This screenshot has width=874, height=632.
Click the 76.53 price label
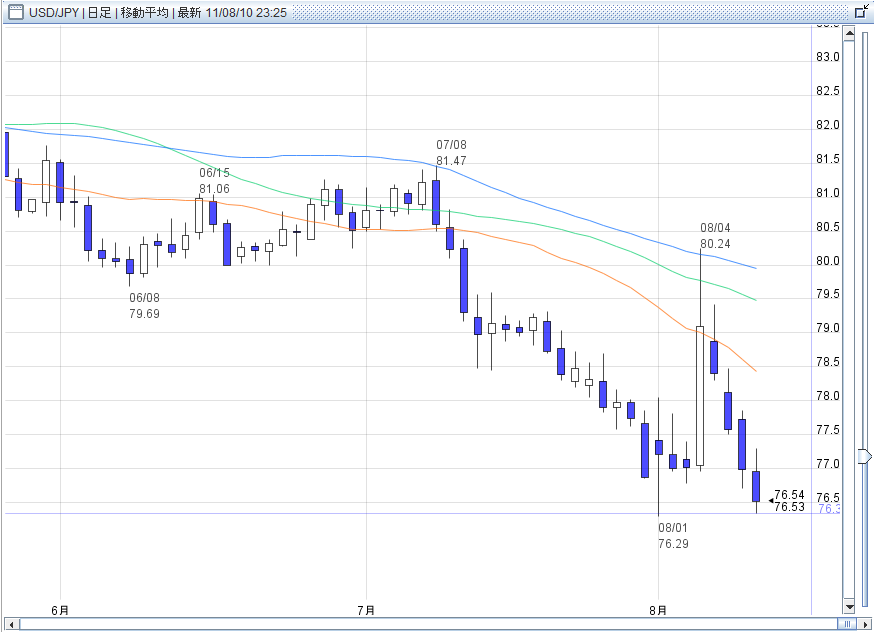[789, 507]
